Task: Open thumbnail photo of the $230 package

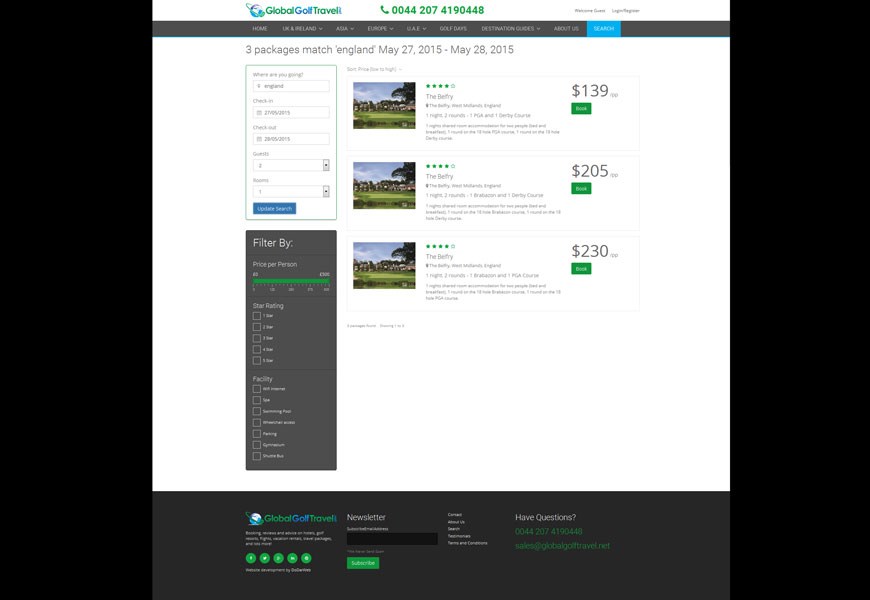Action: [x=384, y=265]
